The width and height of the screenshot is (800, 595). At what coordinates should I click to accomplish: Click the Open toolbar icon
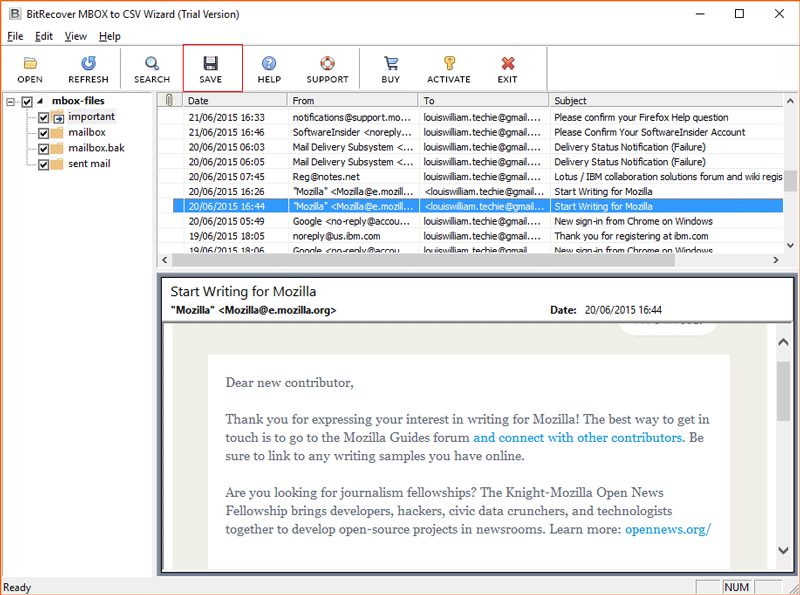(x=30, y=63)
